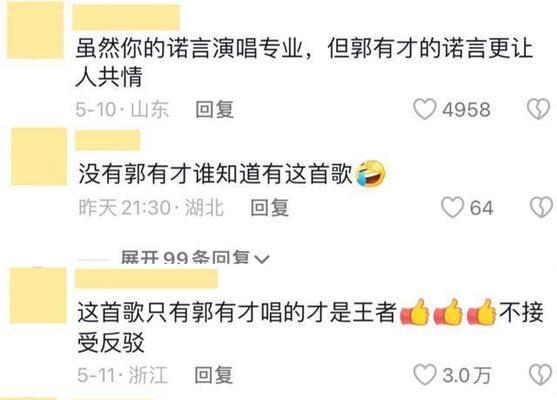Reply to the 5-11 Zhejiang comment
This screenshot has width=557, height=400.
[x=214, y=375]
